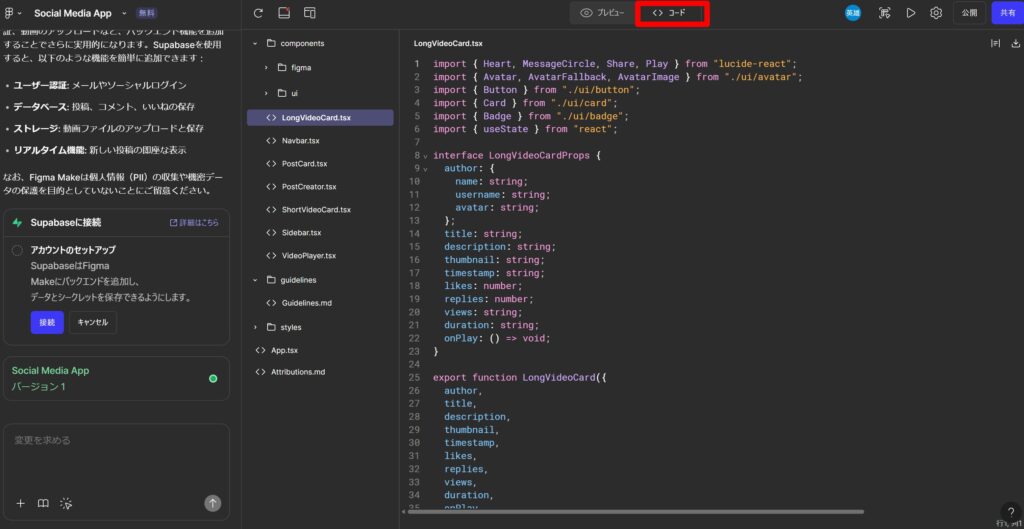Click the sparkle cursor icon in prompt box
The image size is (1024, 529).
66,503
